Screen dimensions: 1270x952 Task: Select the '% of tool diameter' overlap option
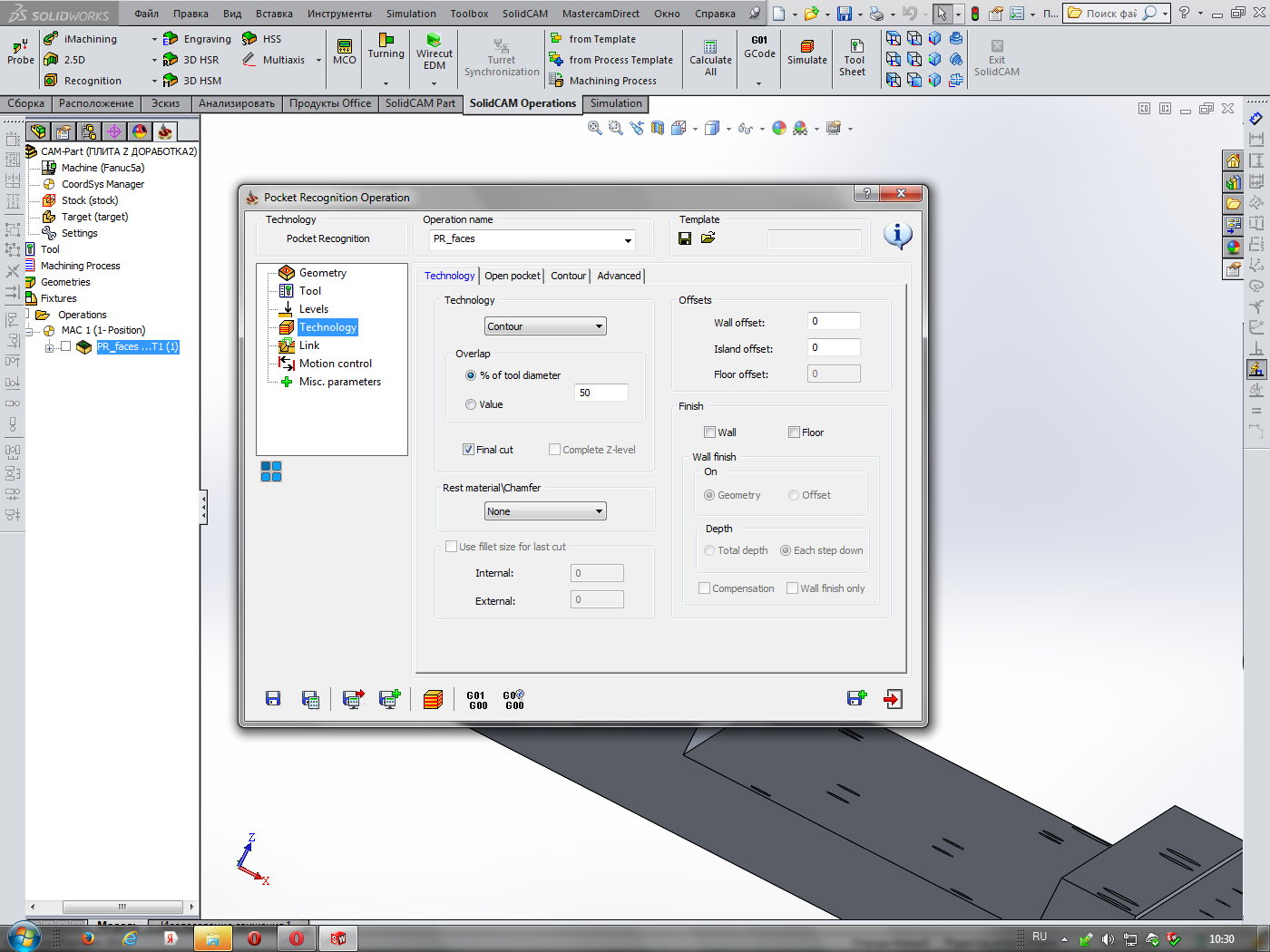[x=471, y=375]
